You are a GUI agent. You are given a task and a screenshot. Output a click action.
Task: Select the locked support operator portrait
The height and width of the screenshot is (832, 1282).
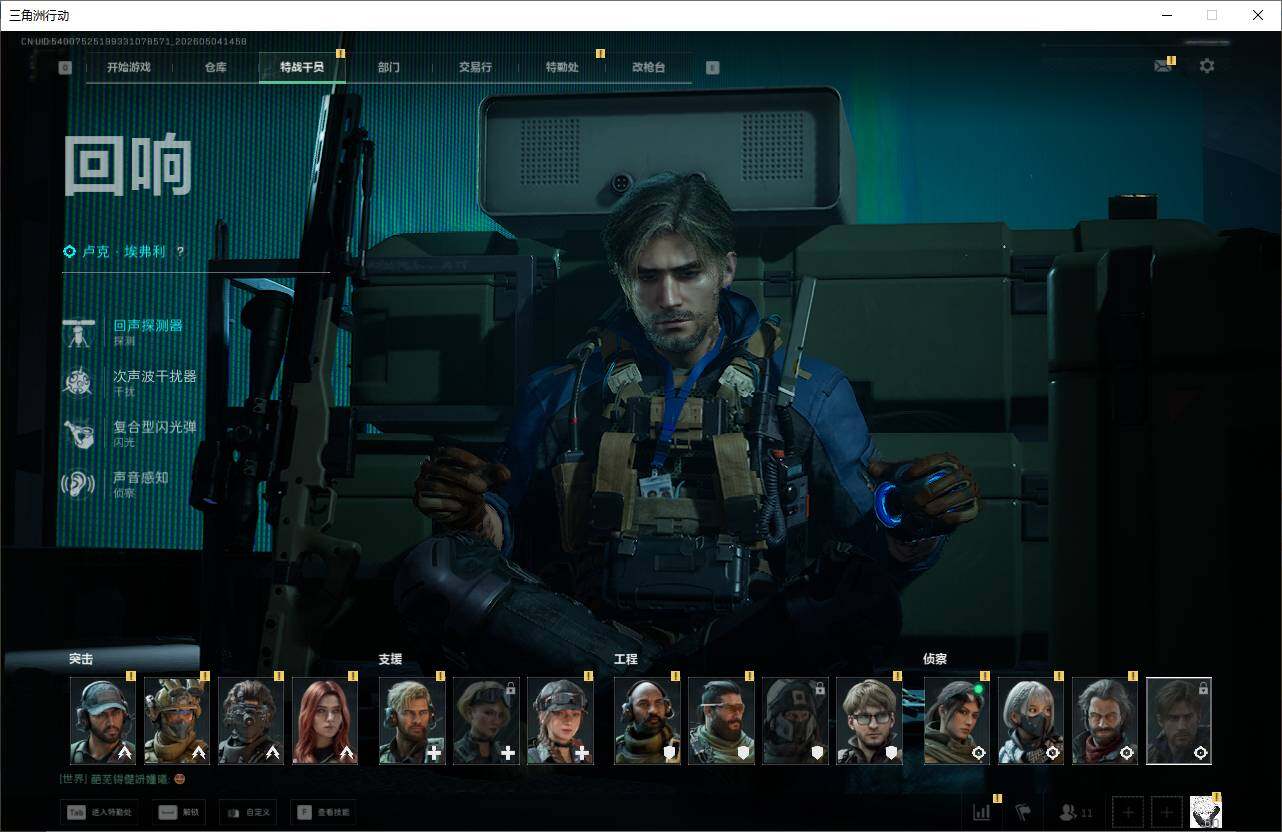coord(486,721)
